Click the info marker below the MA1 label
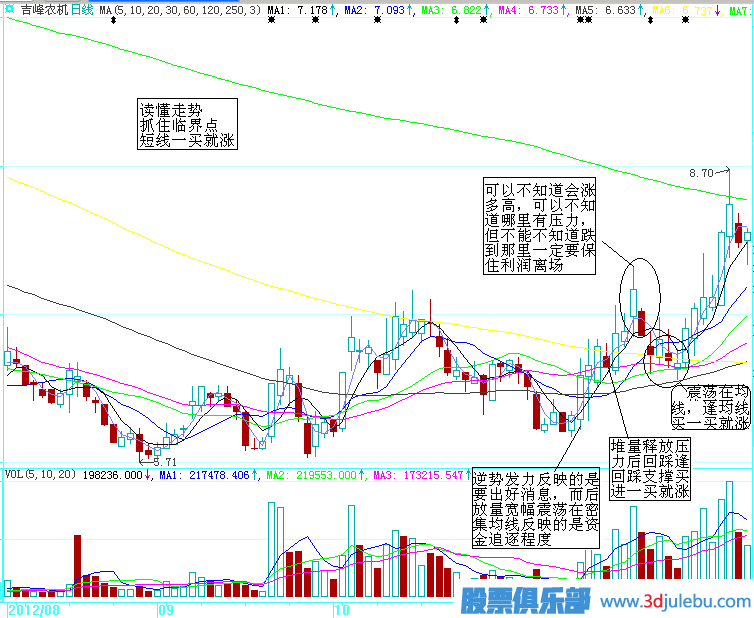The image size is (754, 618). 271,20
